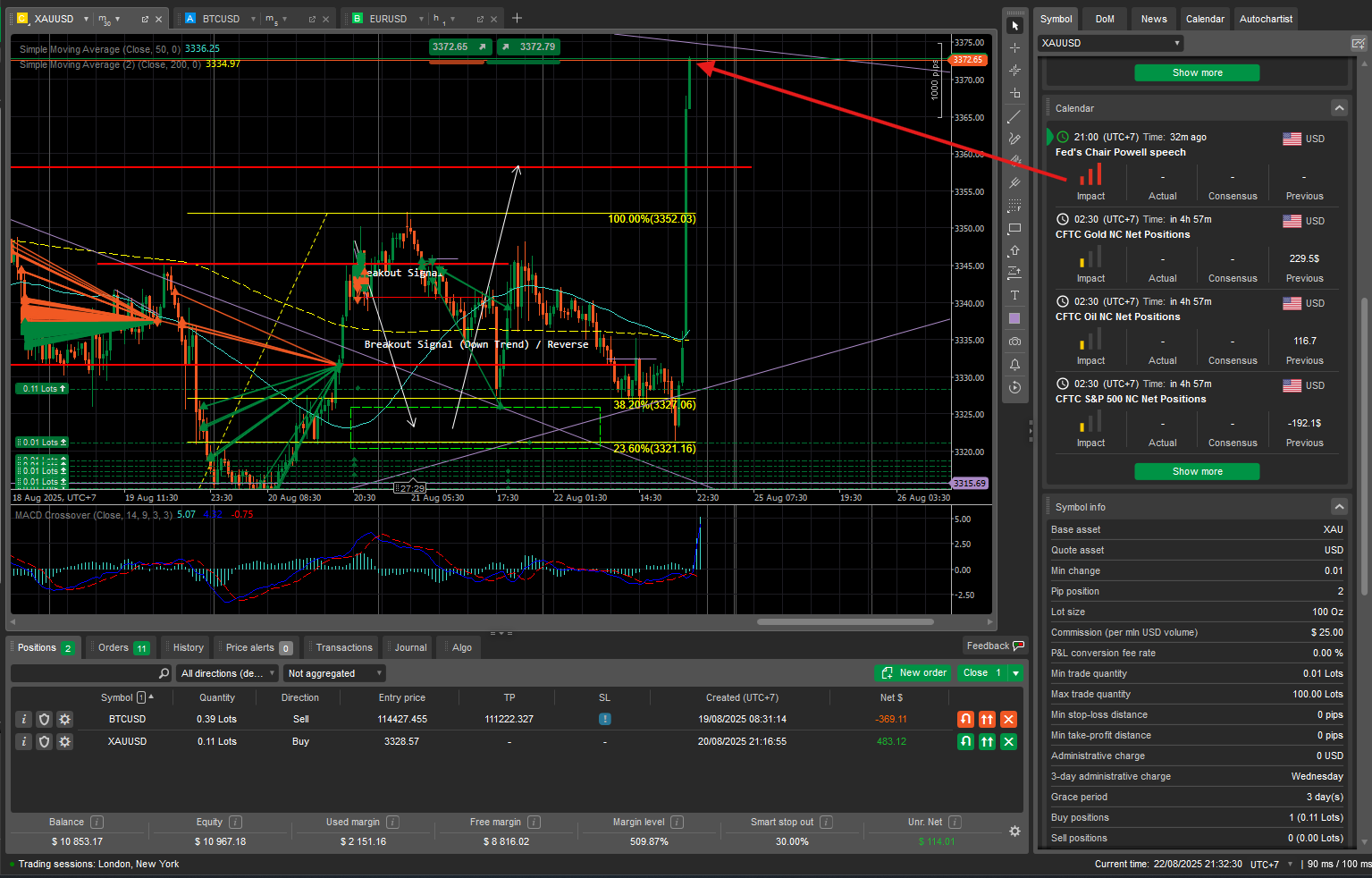This screenshot has height=878, width=1372.
Task: Open the Close positions dropdown arrow
Action: [1015, 673]
